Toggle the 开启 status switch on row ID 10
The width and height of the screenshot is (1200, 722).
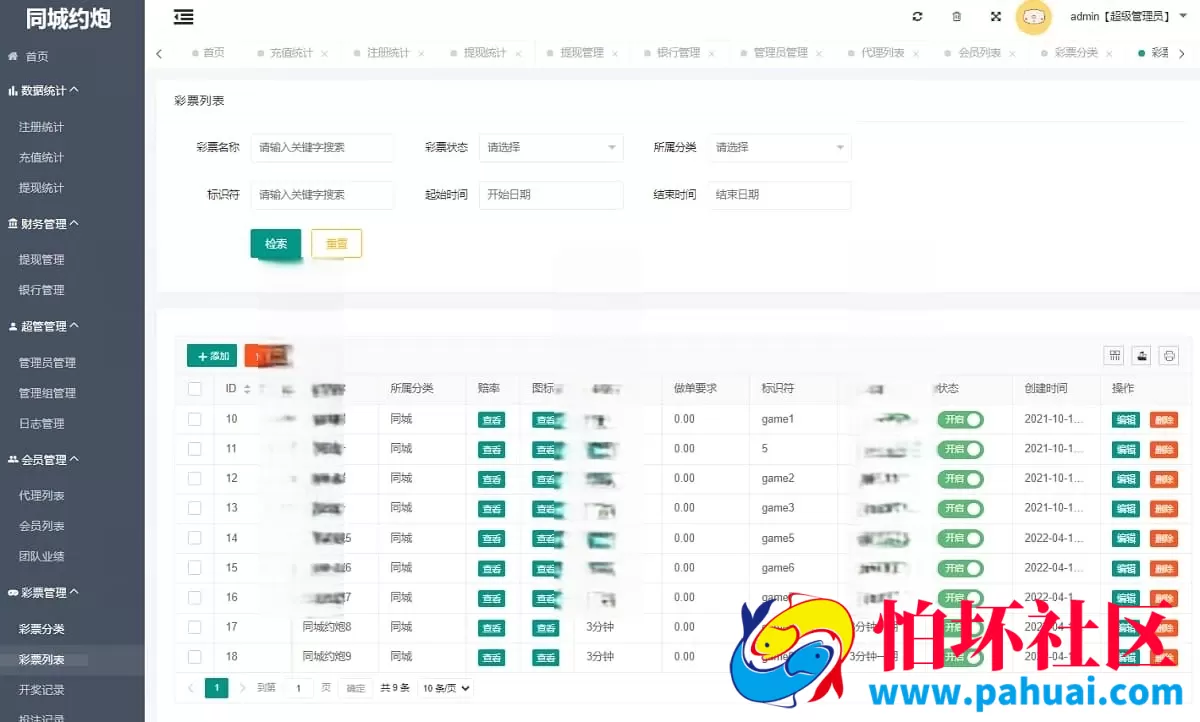tap(961, 419)
